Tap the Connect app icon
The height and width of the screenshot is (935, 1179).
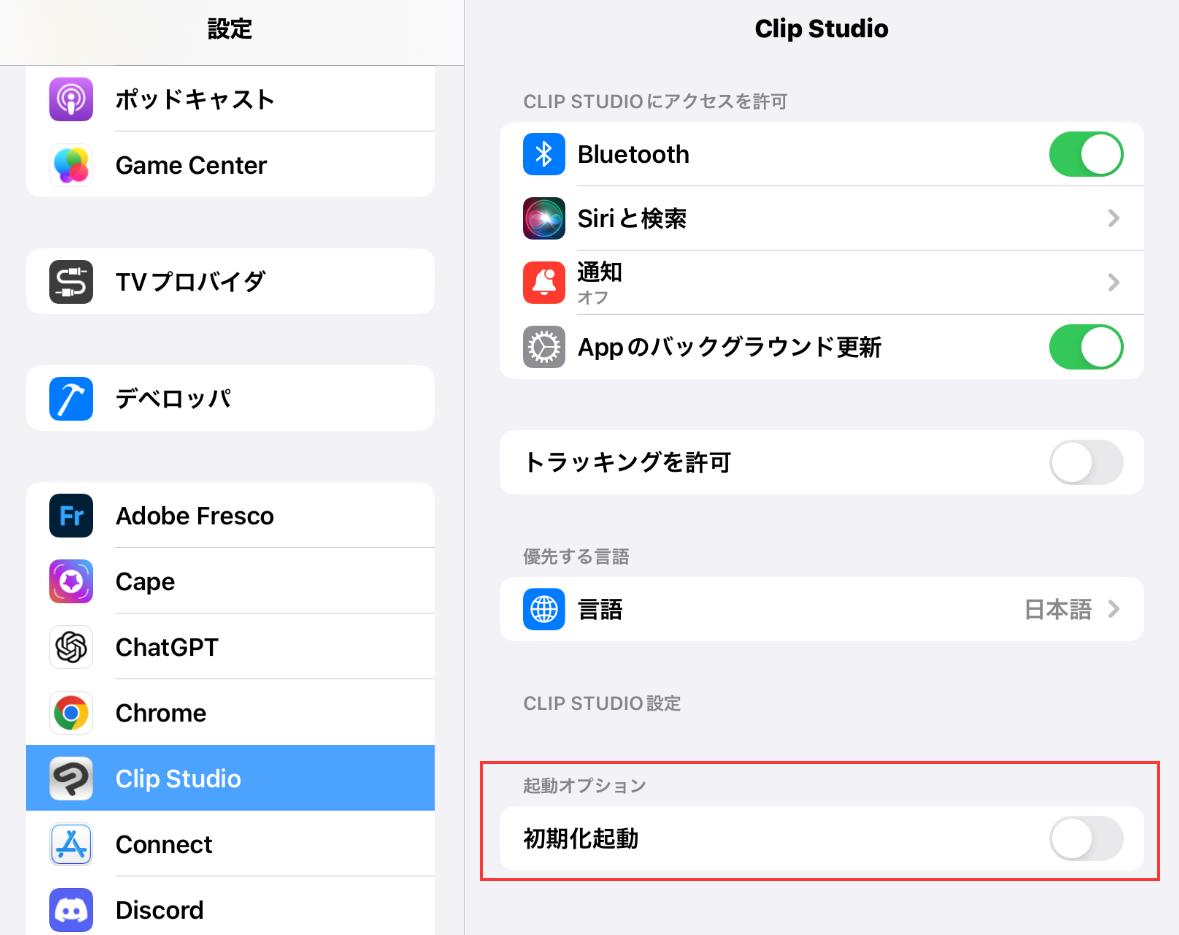coord(71,844)
